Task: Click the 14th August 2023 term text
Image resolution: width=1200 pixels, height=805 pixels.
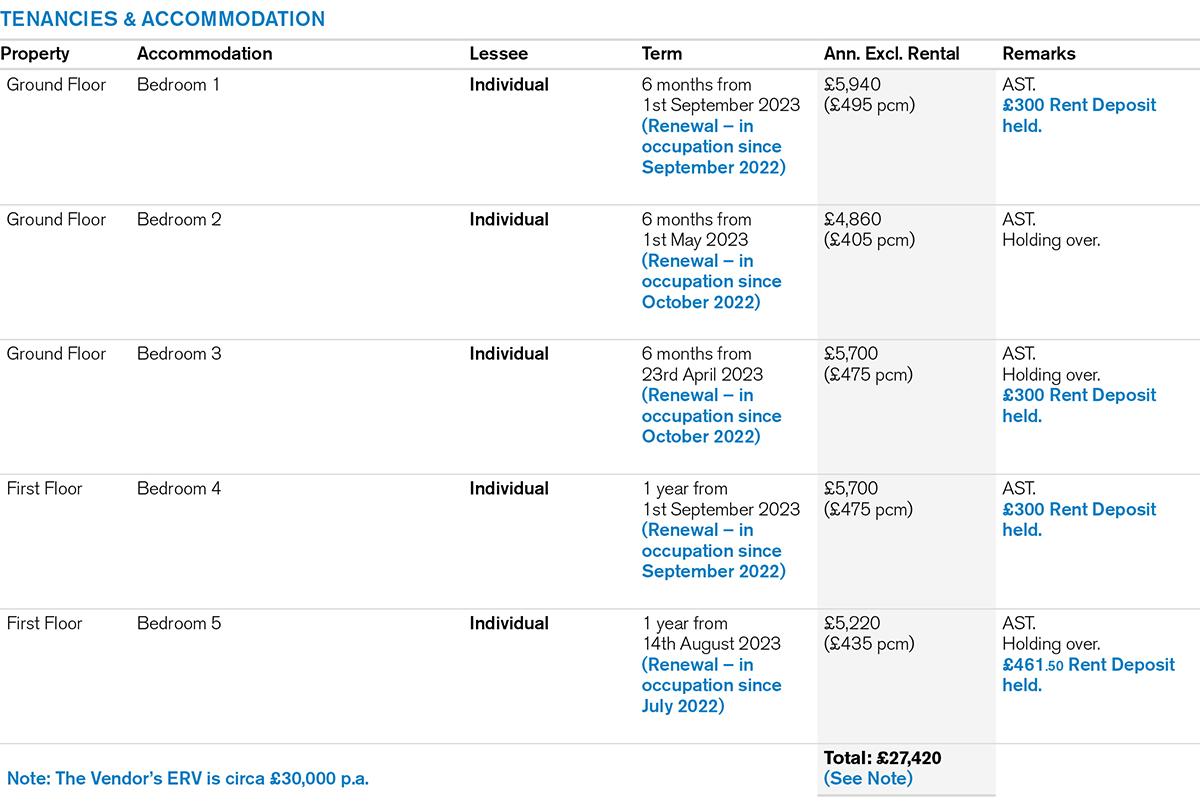Action: [x=711, y=644]
